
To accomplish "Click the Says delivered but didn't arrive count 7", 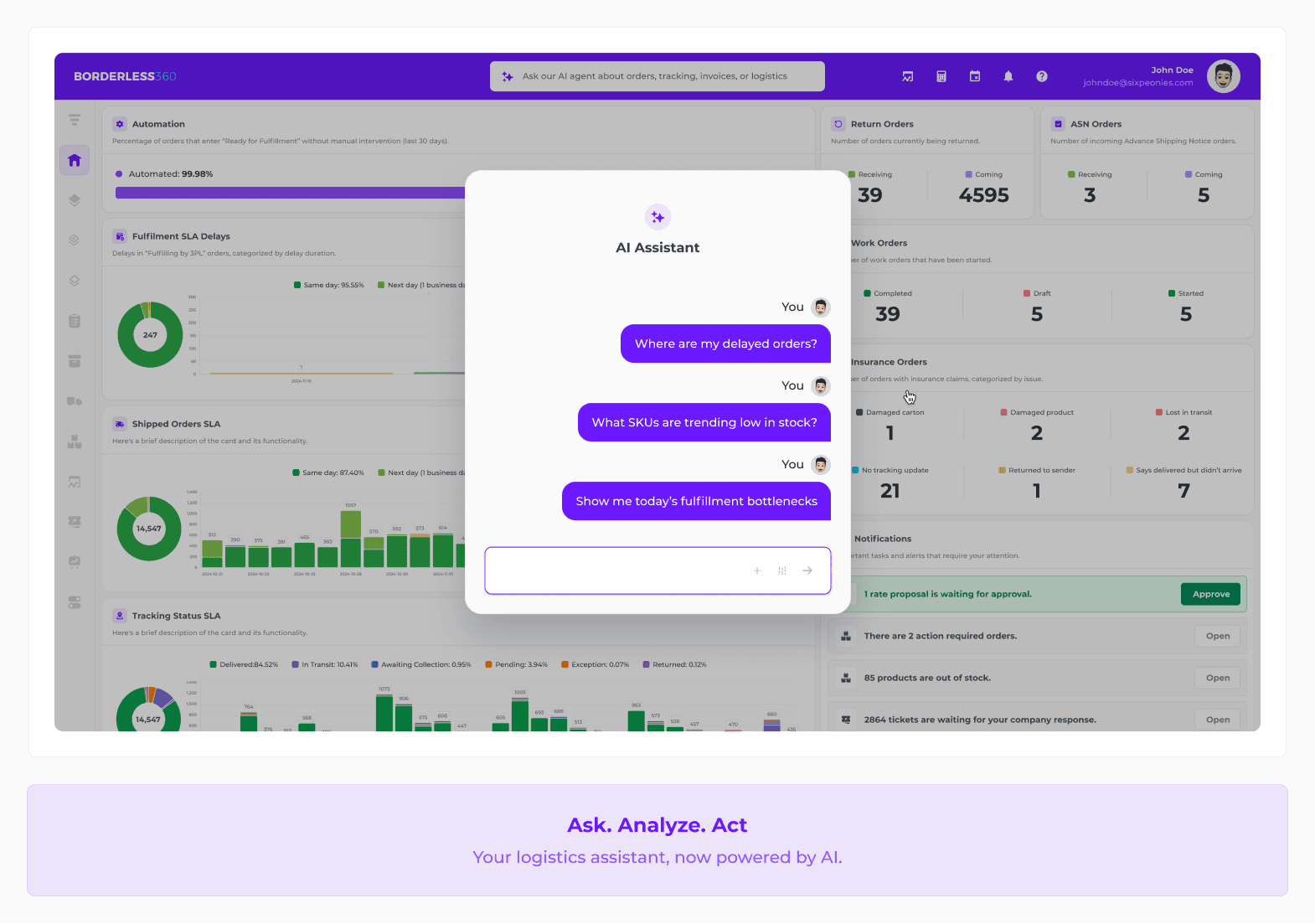I will [1183, 491].
